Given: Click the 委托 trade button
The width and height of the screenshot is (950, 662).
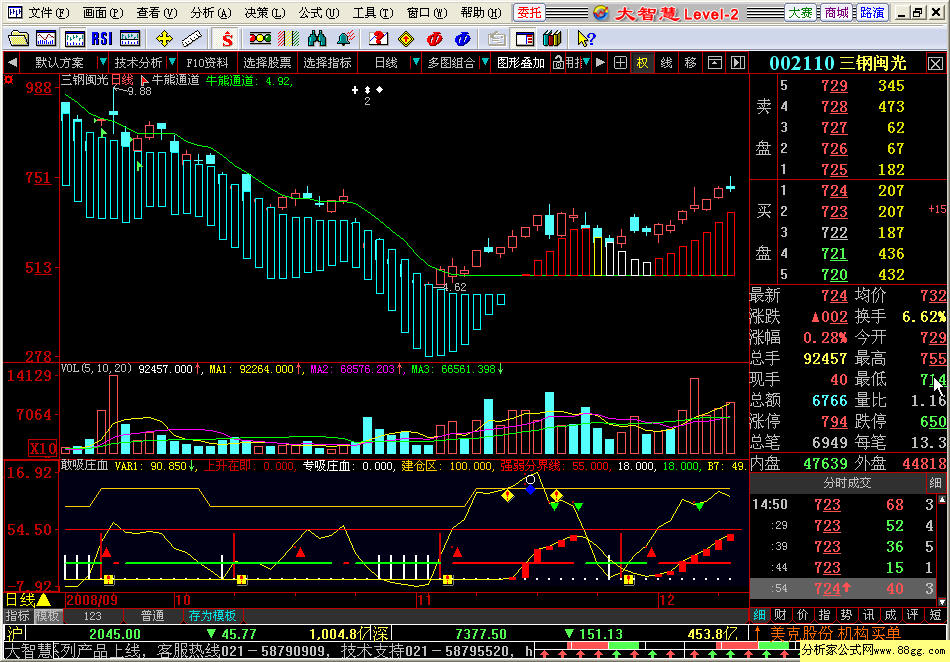Looking at the screenshot, I should click(x=529, y=13).
